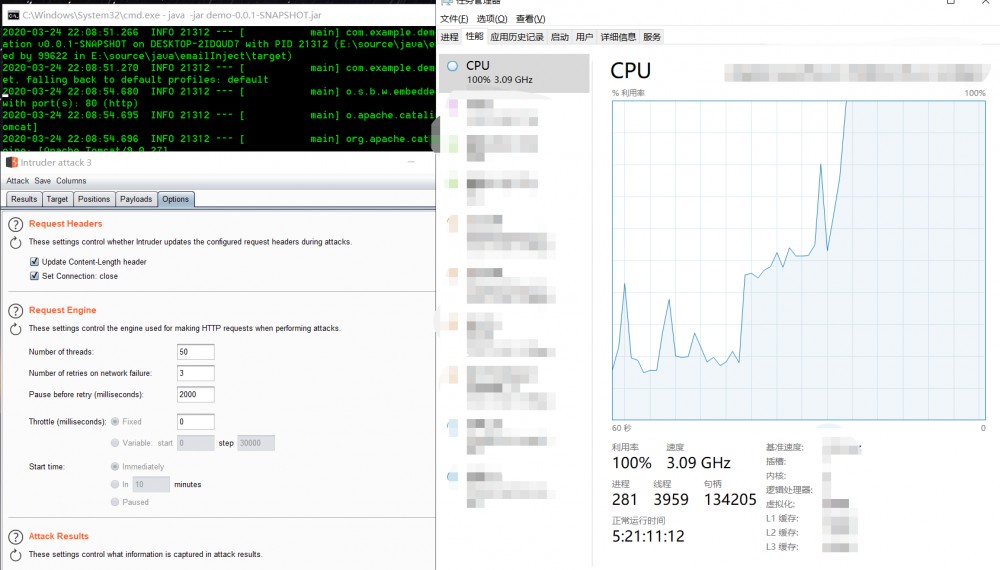Click the Burp Intruder attack window icon
Image resolution: width=1000 pixels, height=570 pixels.
[11, 163]
